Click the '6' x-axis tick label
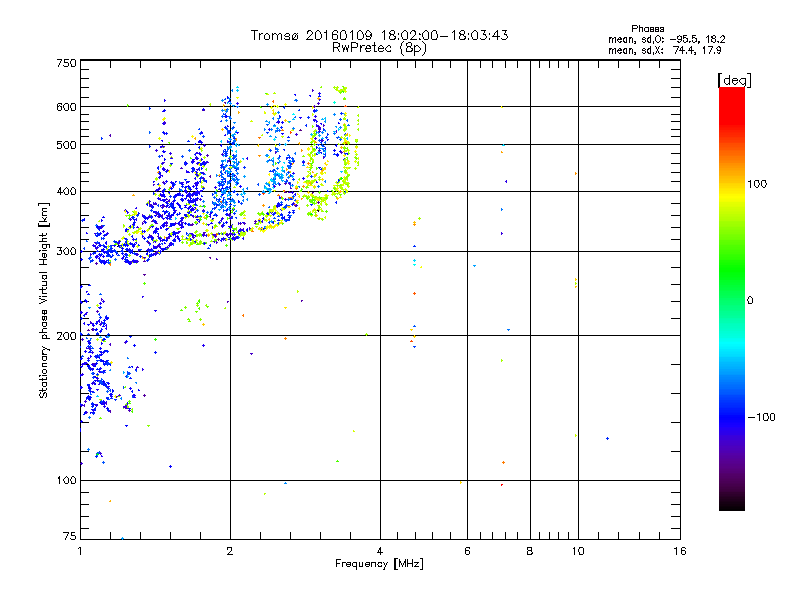The width and height of the screenshot is (800, 600). 467,551
